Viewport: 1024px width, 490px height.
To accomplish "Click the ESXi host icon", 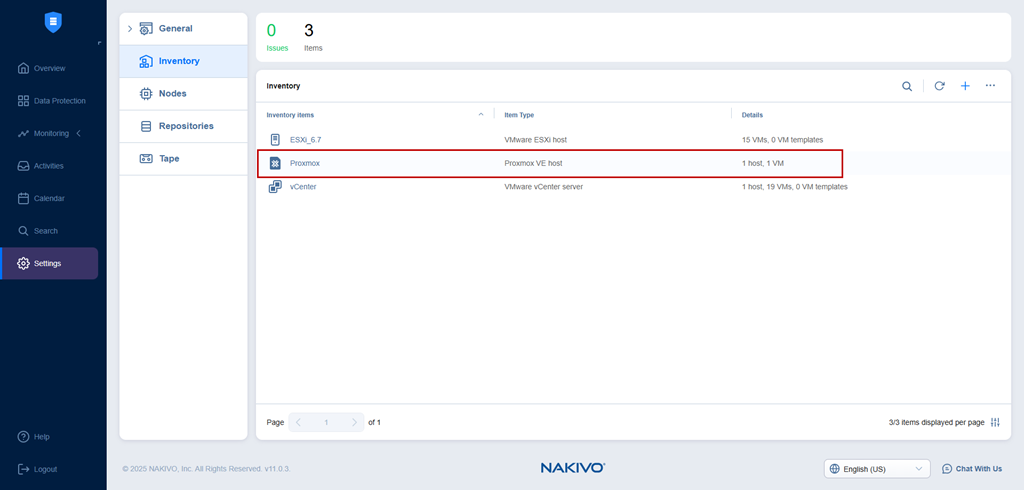I will point(275,140).
